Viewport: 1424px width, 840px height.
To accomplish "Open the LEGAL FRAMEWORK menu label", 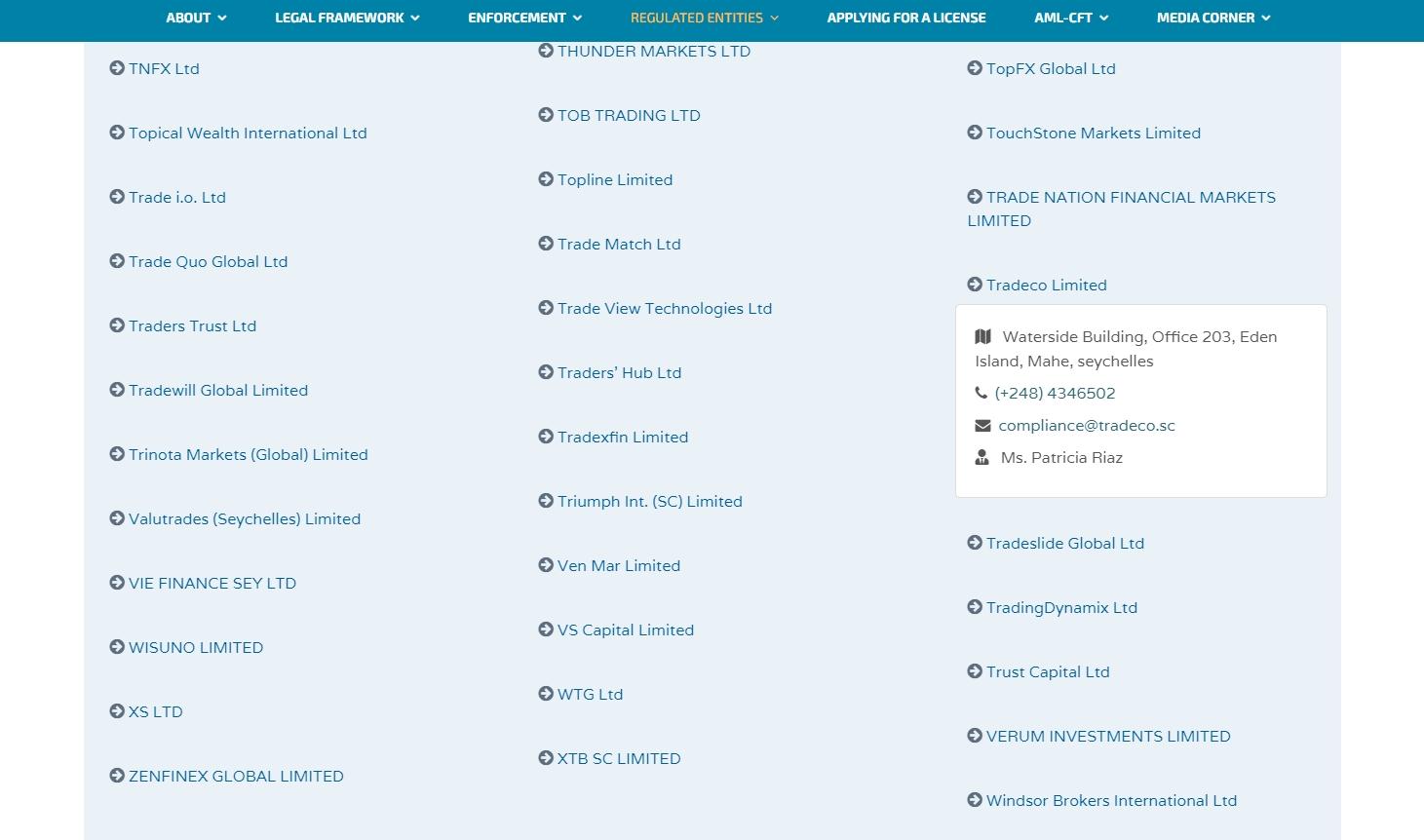I will (x=339, y=18).
